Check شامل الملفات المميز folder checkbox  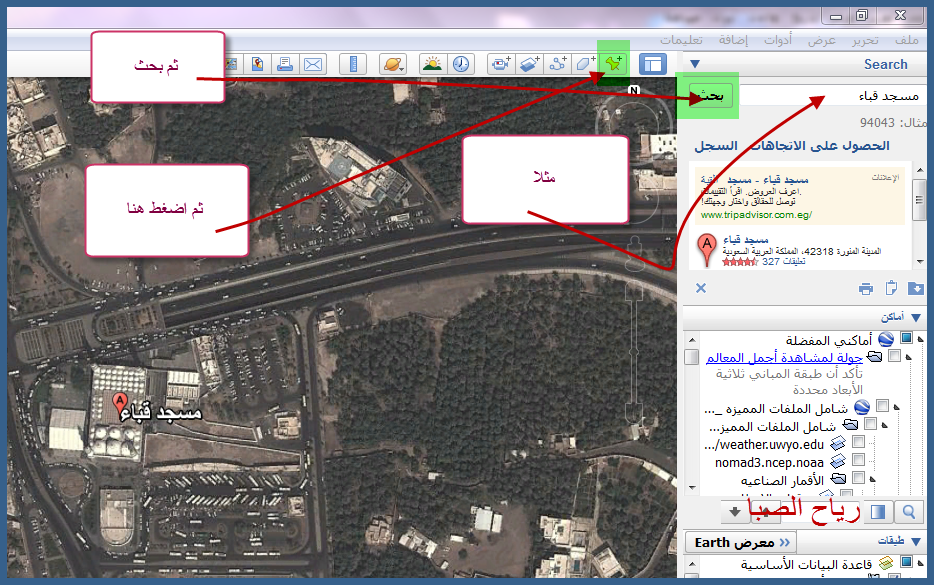[x=870, y=424]
